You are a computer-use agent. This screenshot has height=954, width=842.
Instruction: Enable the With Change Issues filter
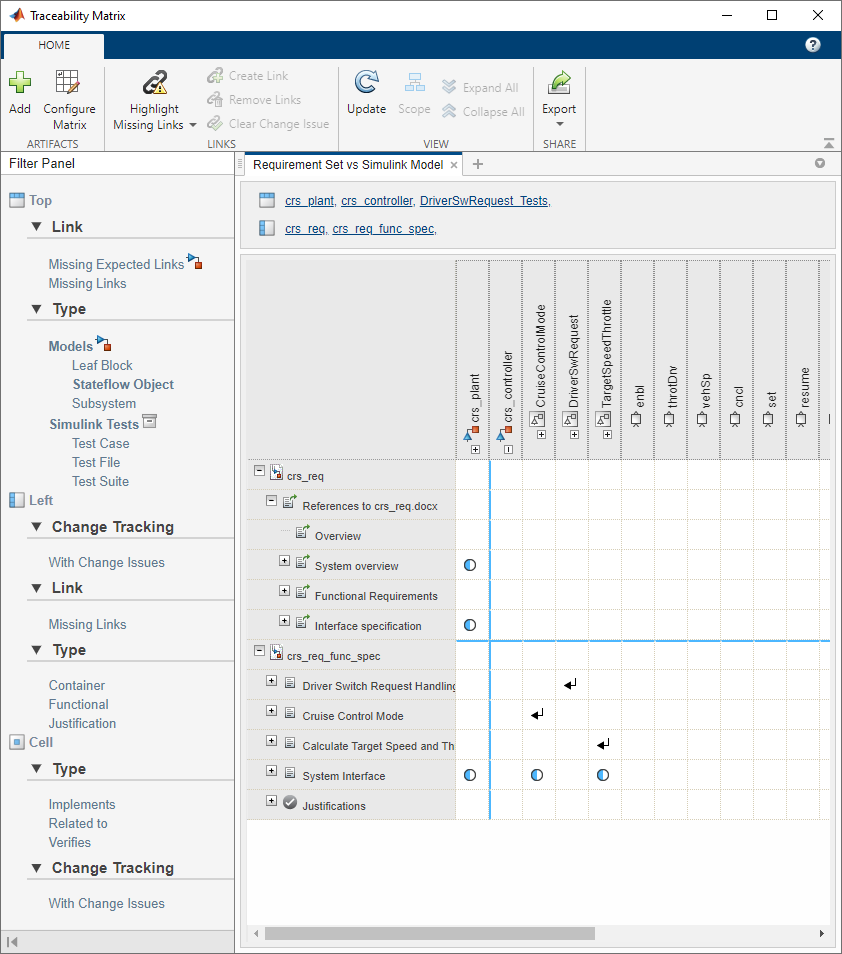(105, 562)
